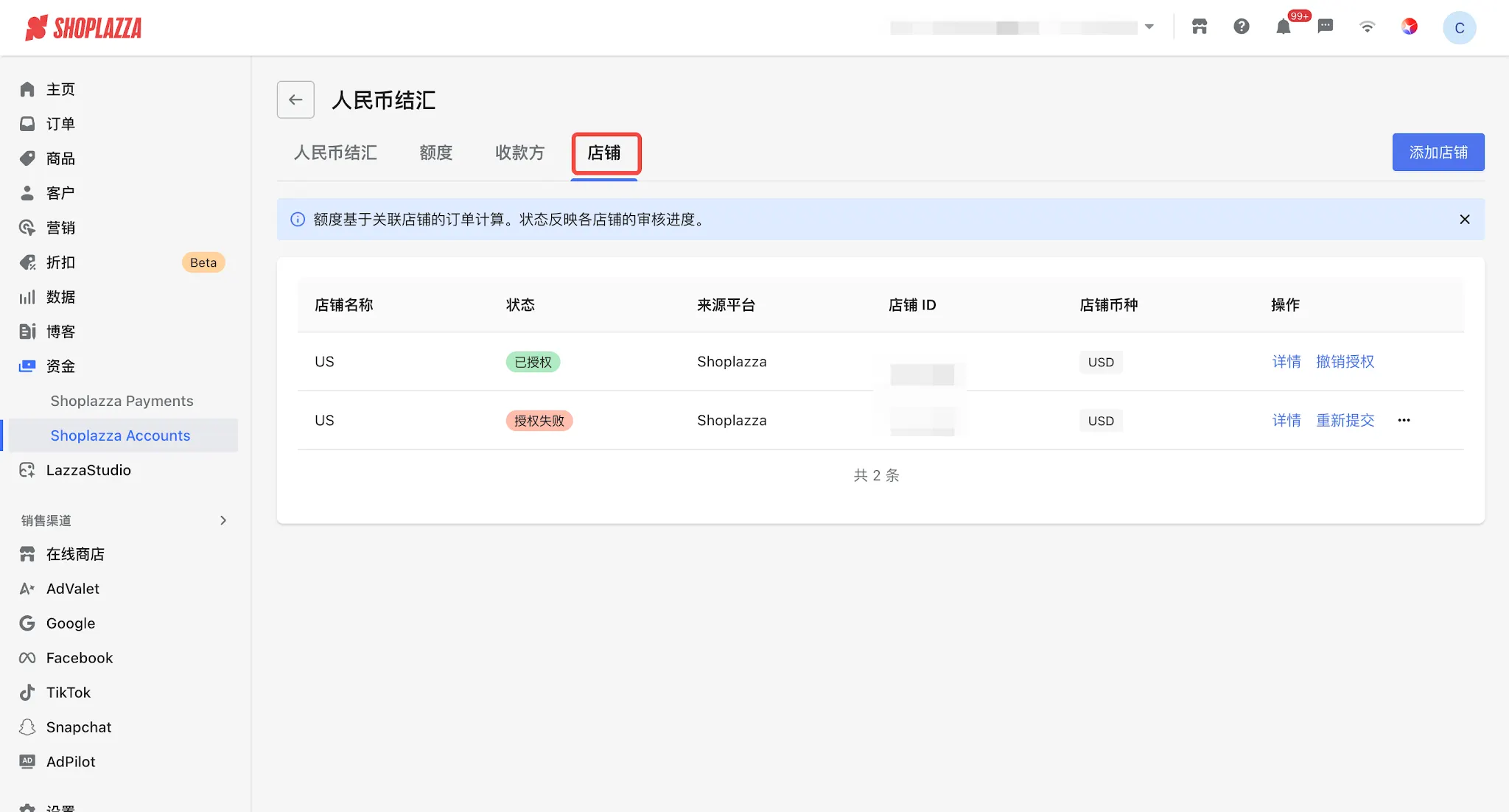Click the AdPilot icon

(x=27, y=762)
